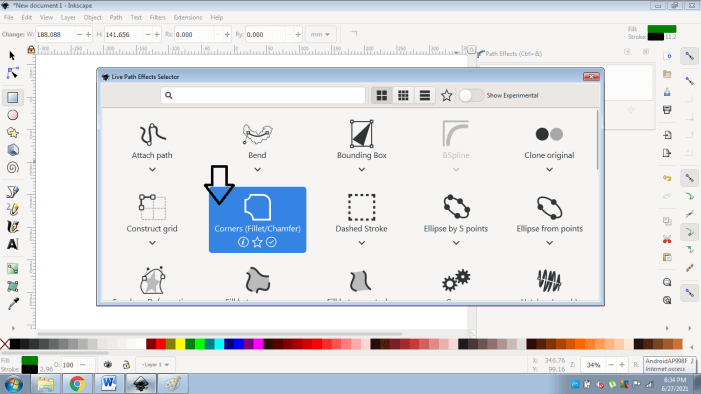The image size is (701, 394).
Task: Select the Spiral tool
Action: (13, 167)
